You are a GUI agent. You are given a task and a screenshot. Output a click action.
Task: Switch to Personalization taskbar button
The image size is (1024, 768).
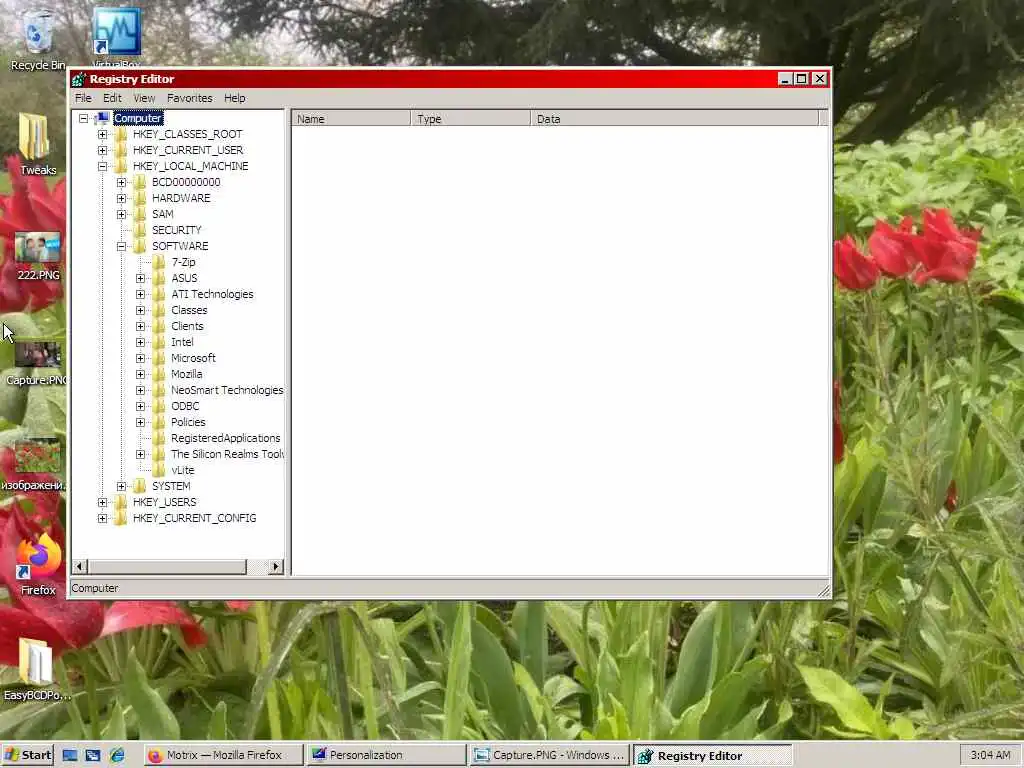[x=387, y=755]
